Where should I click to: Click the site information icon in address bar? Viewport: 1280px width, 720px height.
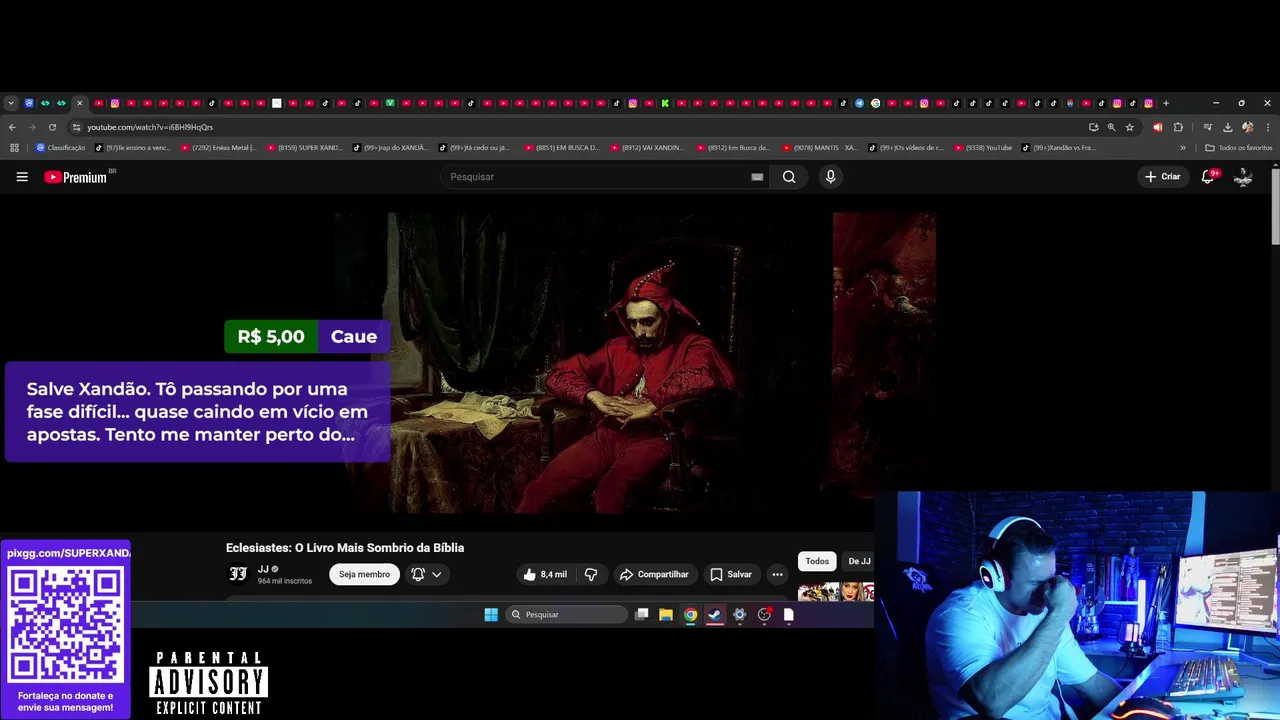click(76, 127)
